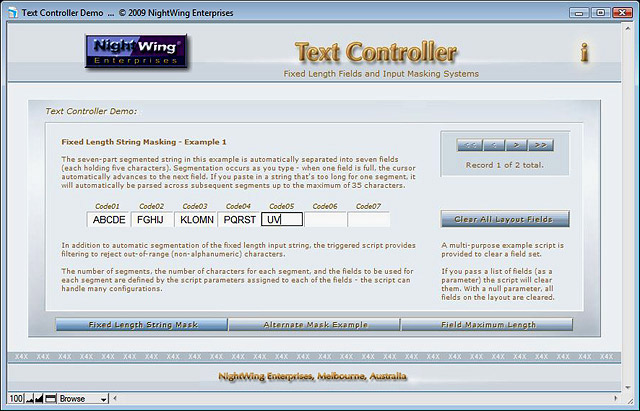
Task: Minimize the Text Controller Demo window
Action: pos(579,13)
